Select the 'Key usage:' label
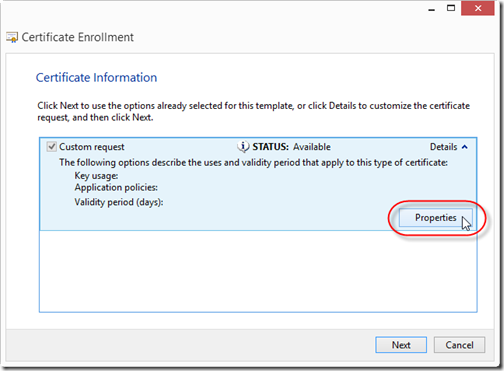 pyautogui.click(x=96, y=176)
